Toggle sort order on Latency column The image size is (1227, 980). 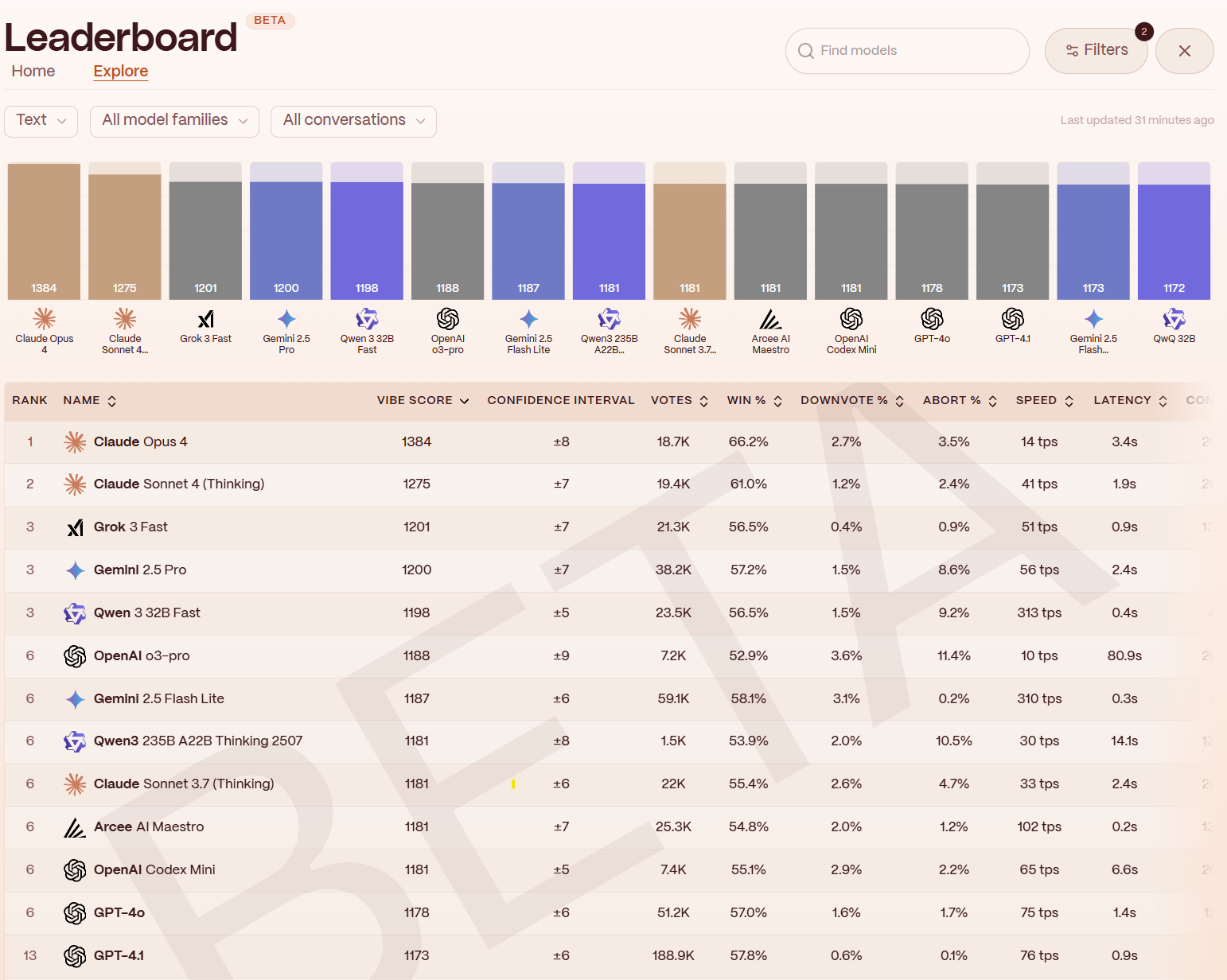point(1129,401)
